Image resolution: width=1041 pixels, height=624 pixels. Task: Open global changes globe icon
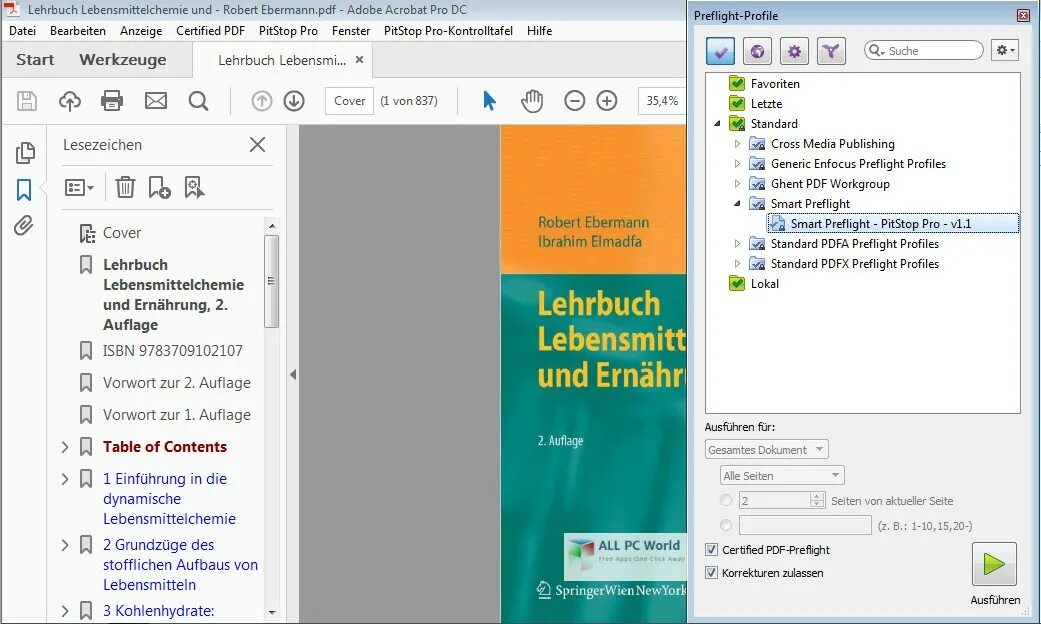758,50
